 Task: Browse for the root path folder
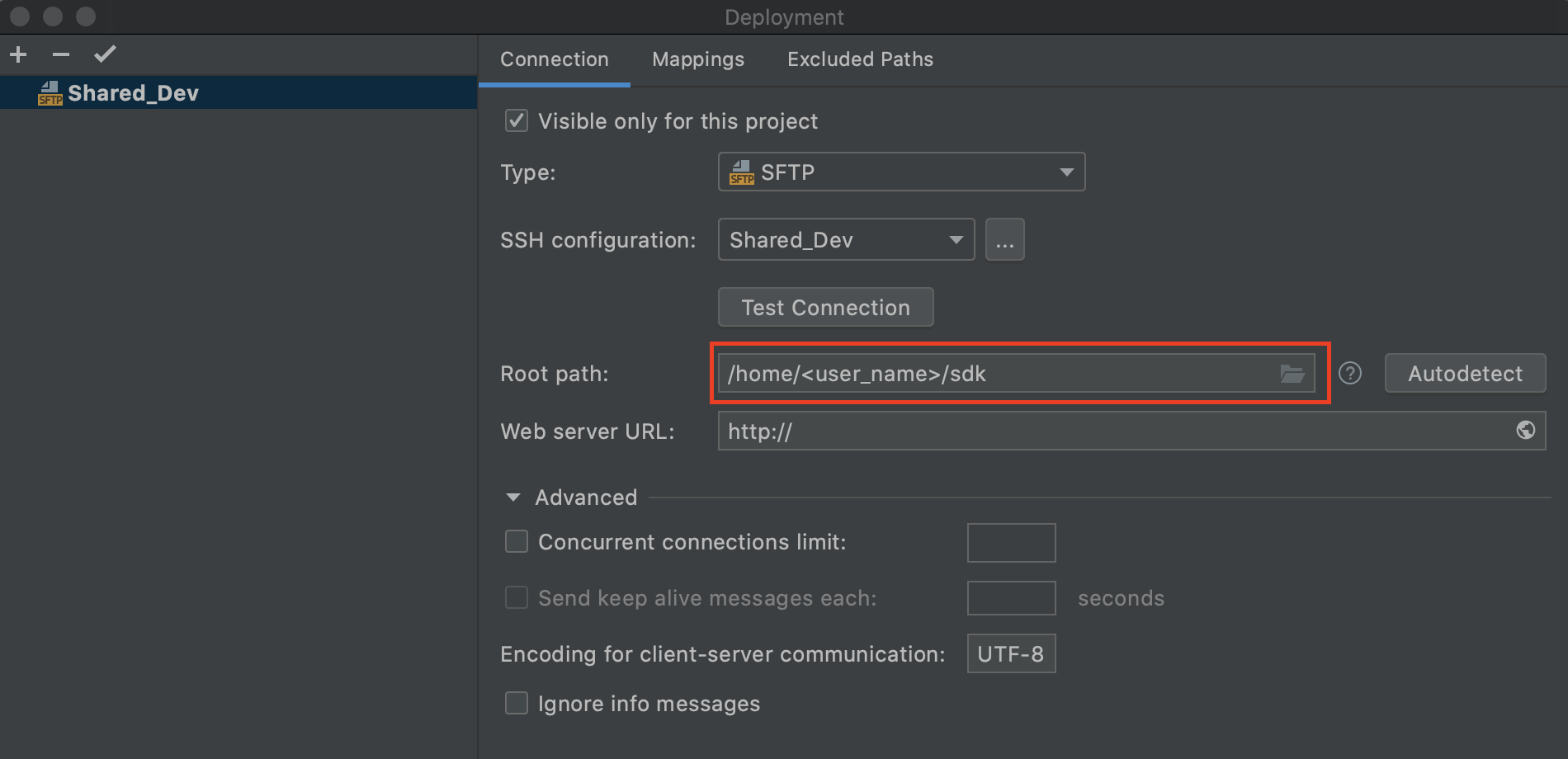(1292, 374)
